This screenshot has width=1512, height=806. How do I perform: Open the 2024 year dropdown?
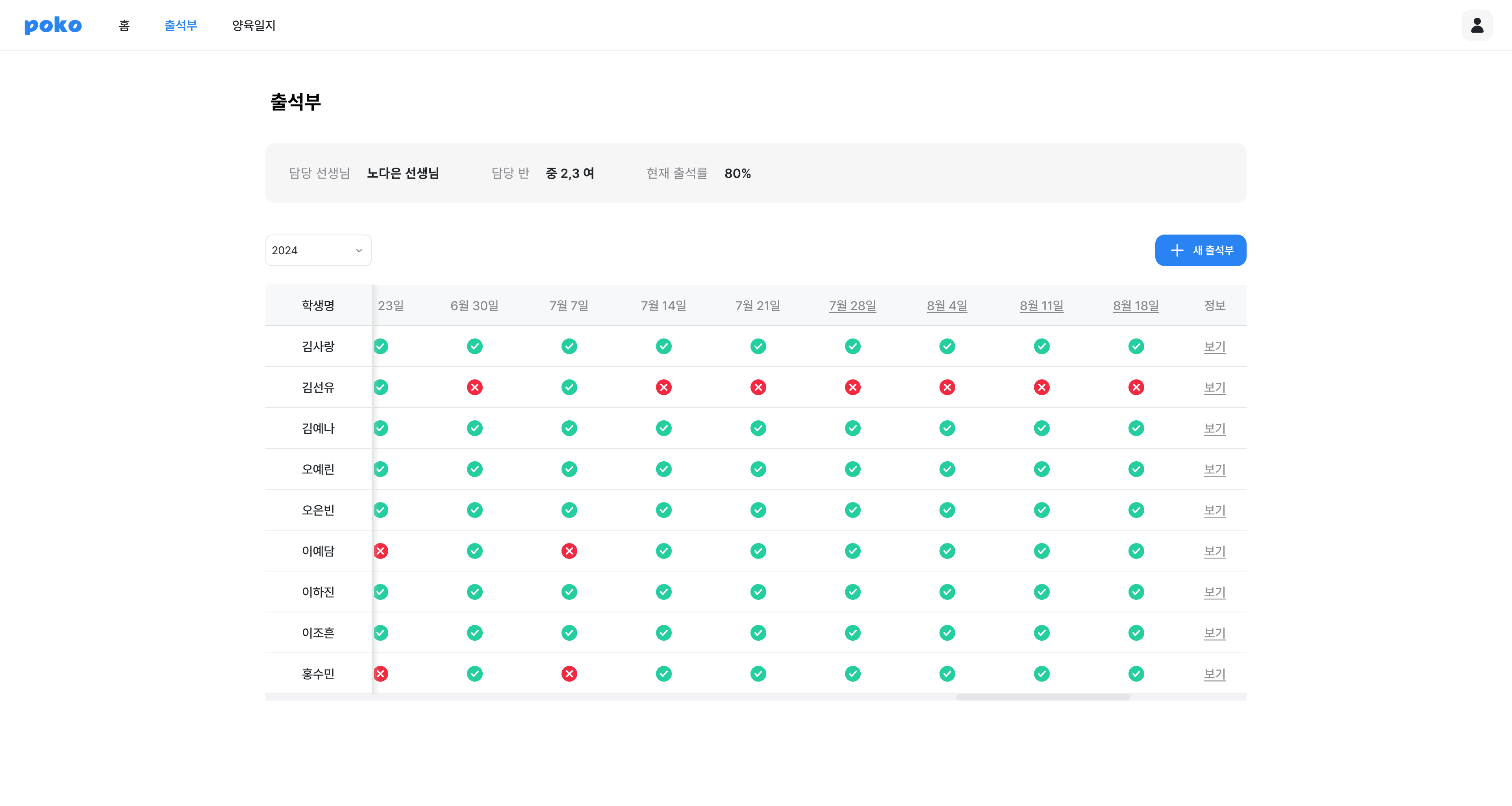click(x=317, y=250)
